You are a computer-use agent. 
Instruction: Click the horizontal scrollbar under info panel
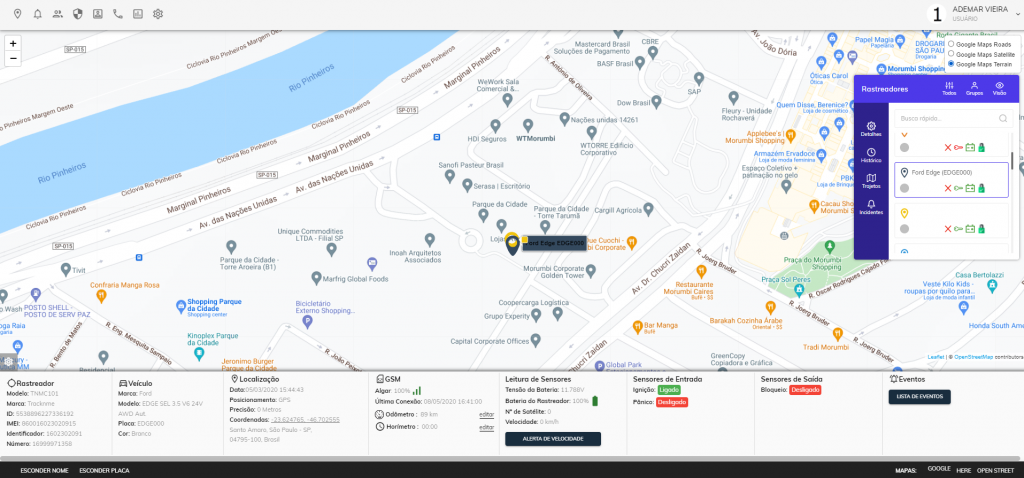(509, 459)
